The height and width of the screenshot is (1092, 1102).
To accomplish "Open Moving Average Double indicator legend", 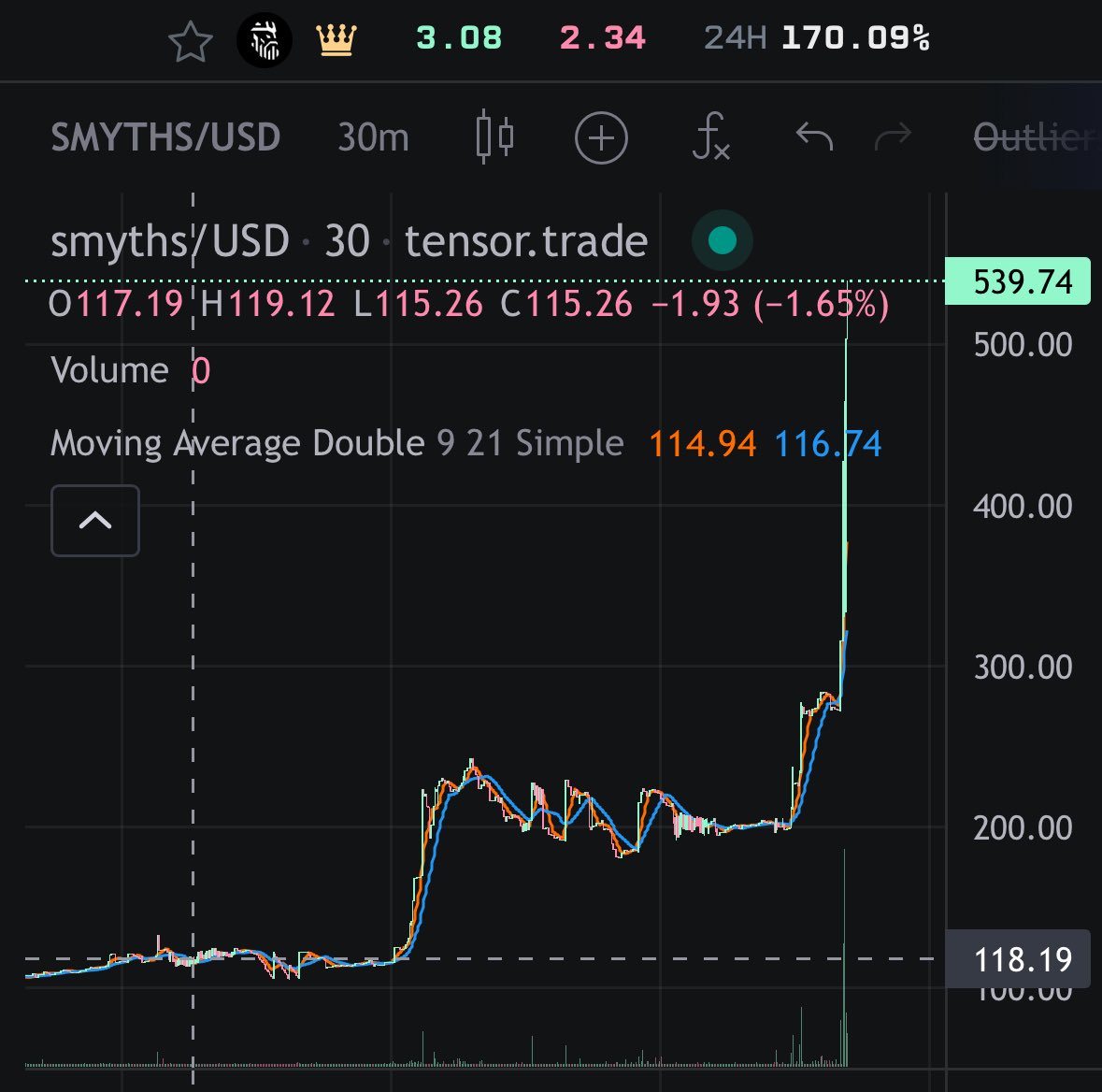I will click(x=337, y=444).
